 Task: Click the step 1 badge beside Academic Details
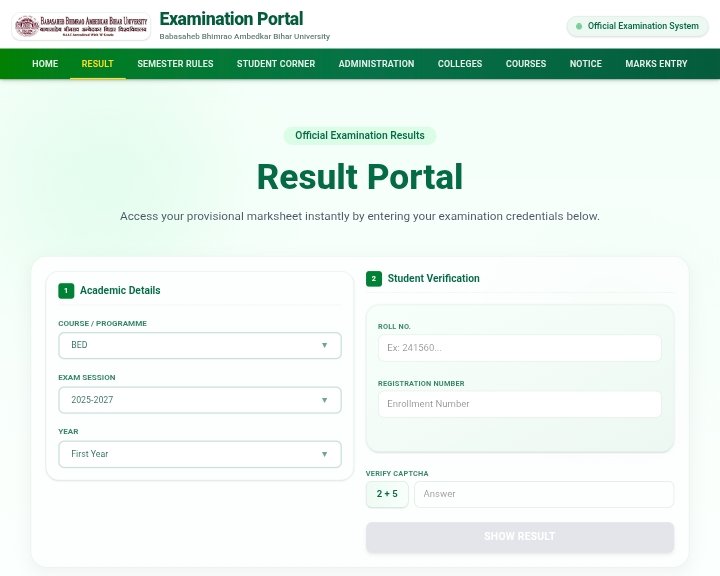click(66, 290)
